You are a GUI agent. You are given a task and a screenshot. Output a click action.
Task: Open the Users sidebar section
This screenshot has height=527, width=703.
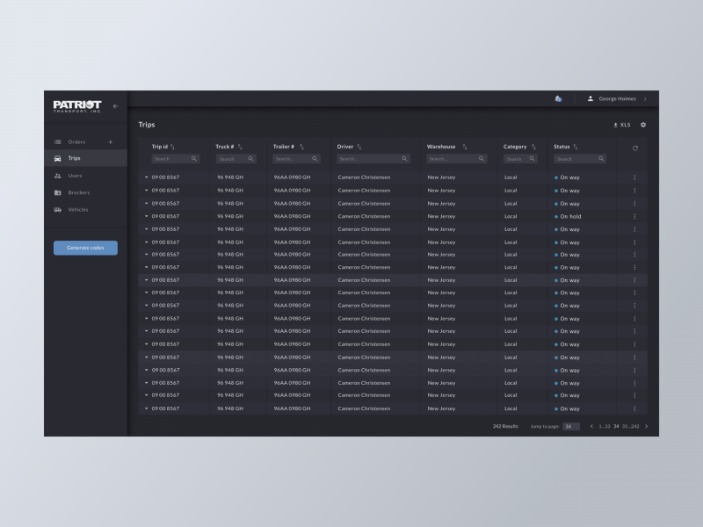point(75,176)
